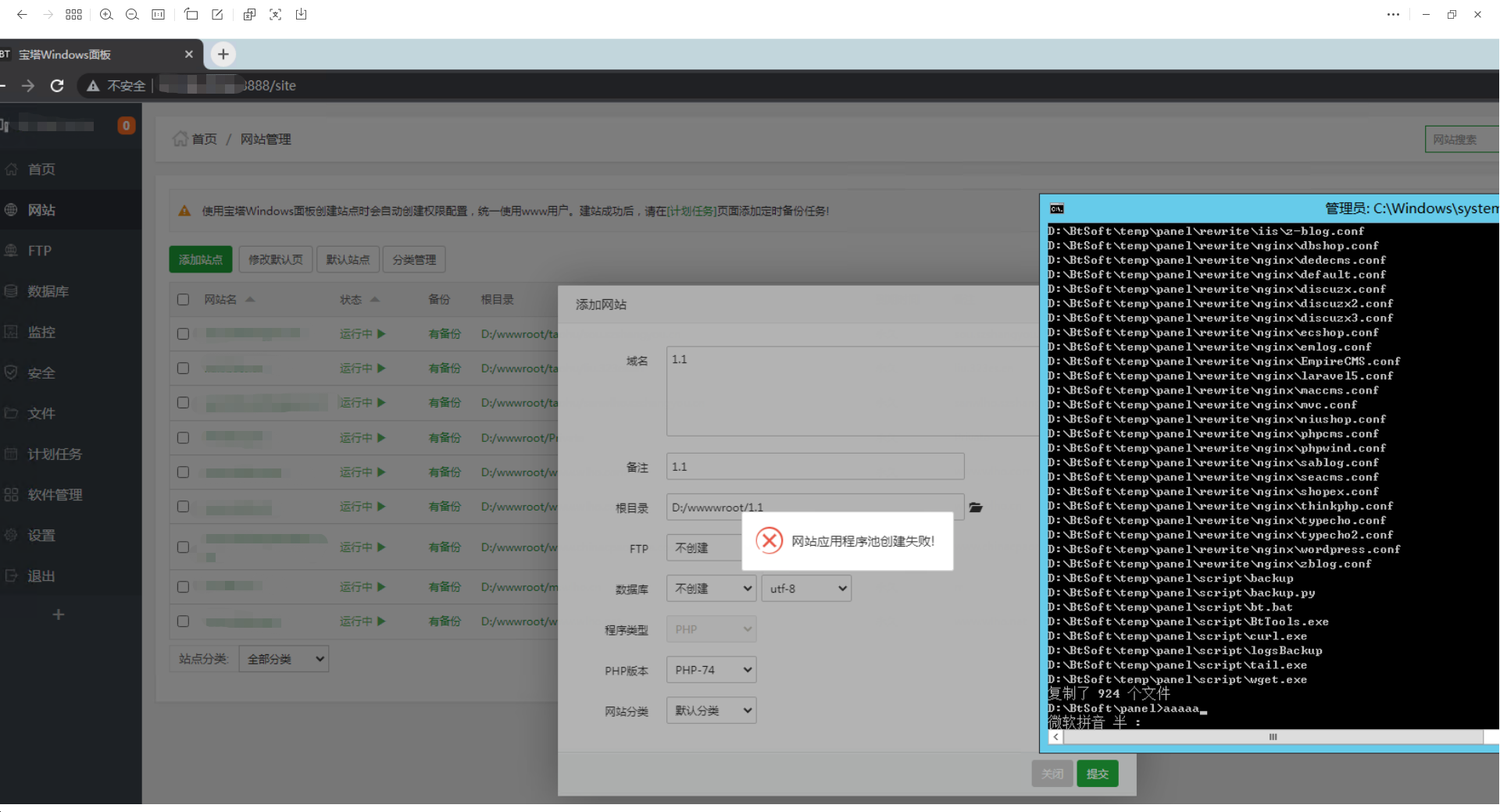The width and height of the screenshot is (1500, 812).
Task: Click the 计划任务 link in the warning notice
Action: (692, 211)
